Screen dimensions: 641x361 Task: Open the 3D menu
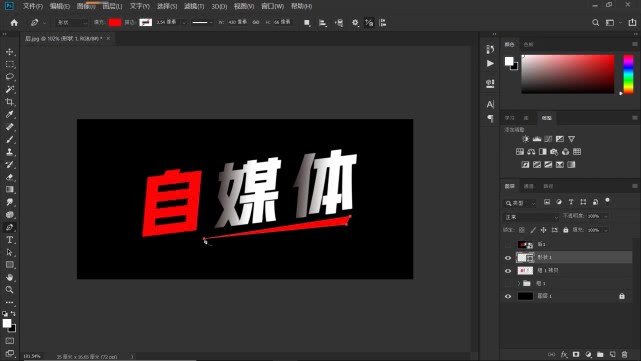[219, 6]
